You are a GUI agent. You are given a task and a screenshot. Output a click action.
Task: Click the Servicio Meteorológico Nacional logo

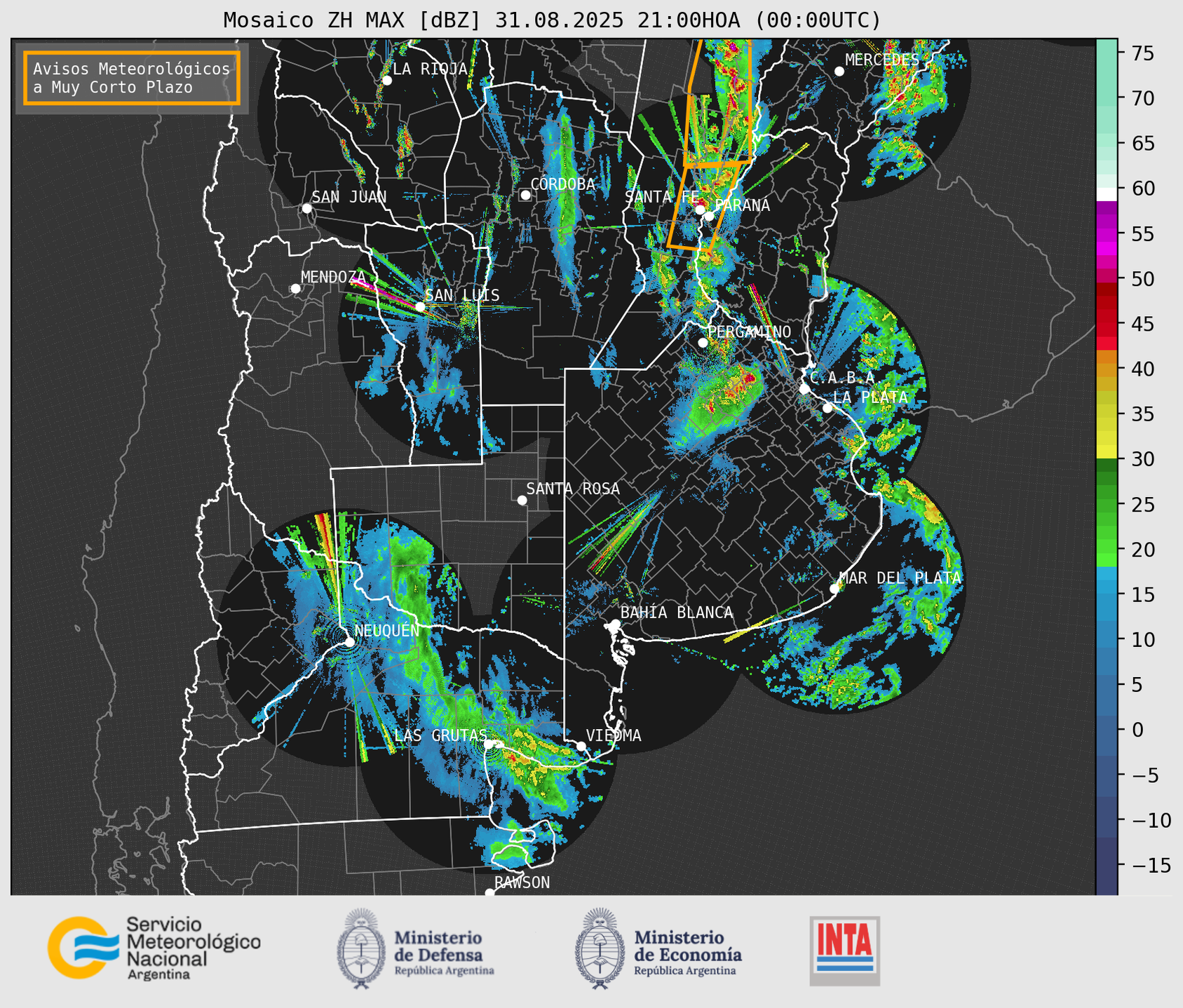154,948
